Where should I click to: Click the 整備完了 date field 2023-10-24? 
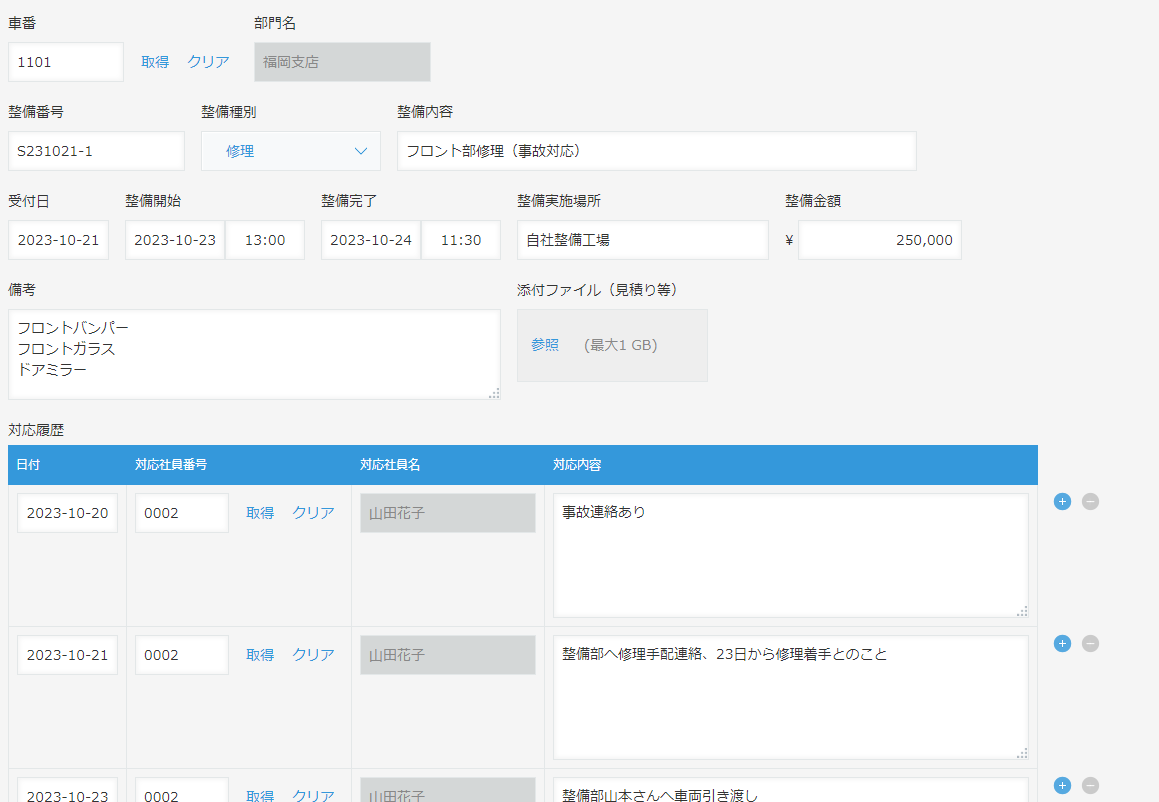(371, 240)
